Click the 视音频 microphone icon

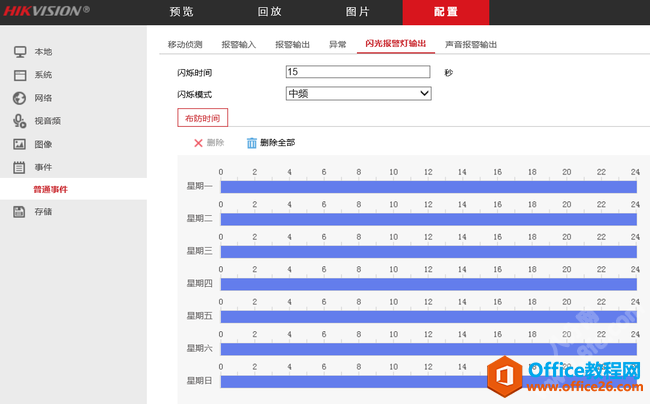pos(20,121)
